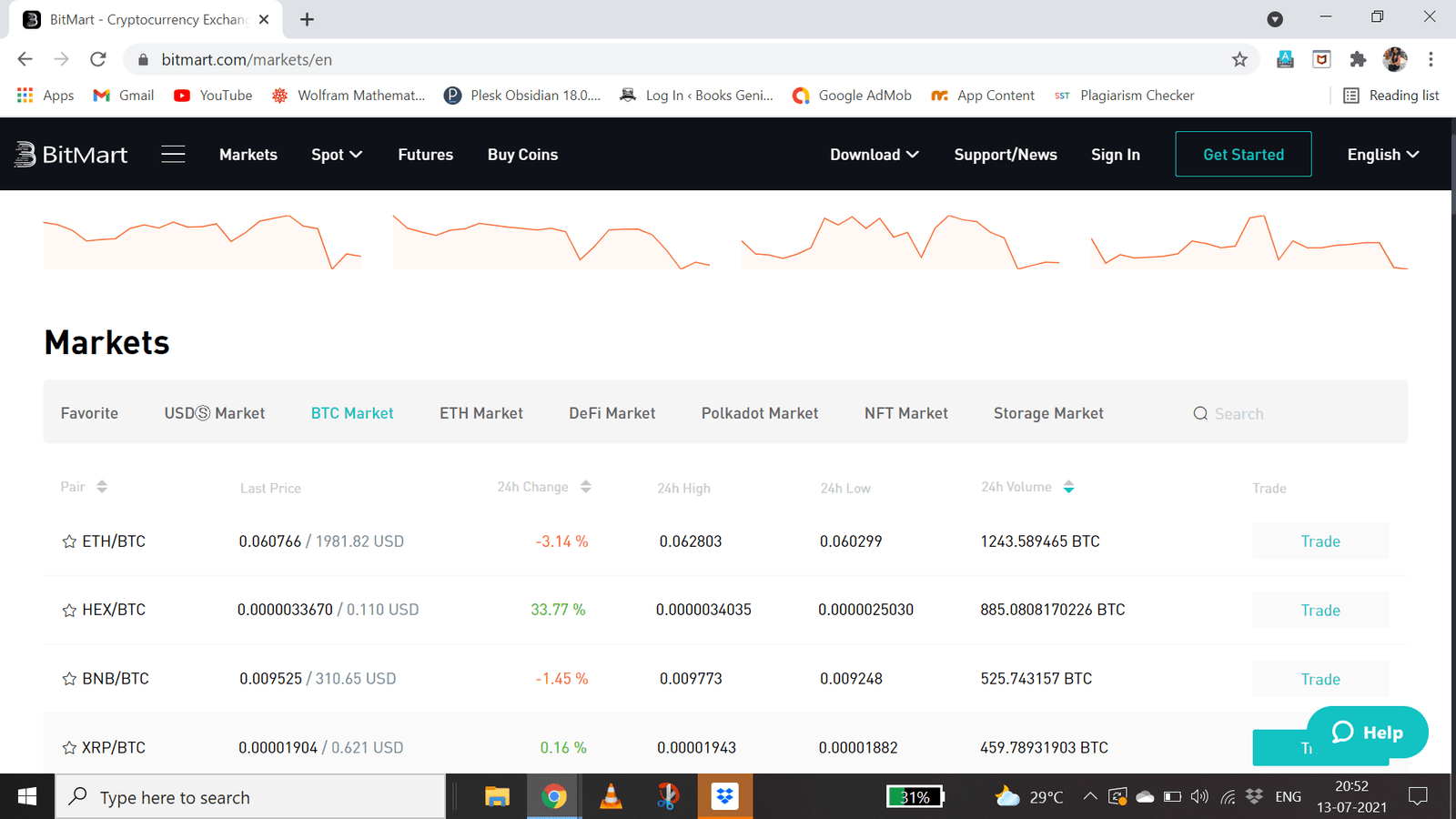
Task: Trade the ETH/BTC pair
Action: [x=1320, y=541]
